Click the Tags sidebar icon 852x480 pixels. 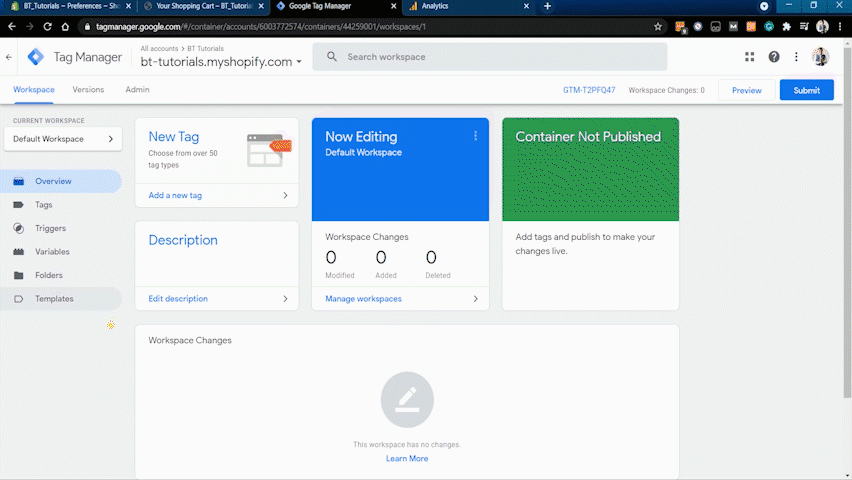(18, 205)
